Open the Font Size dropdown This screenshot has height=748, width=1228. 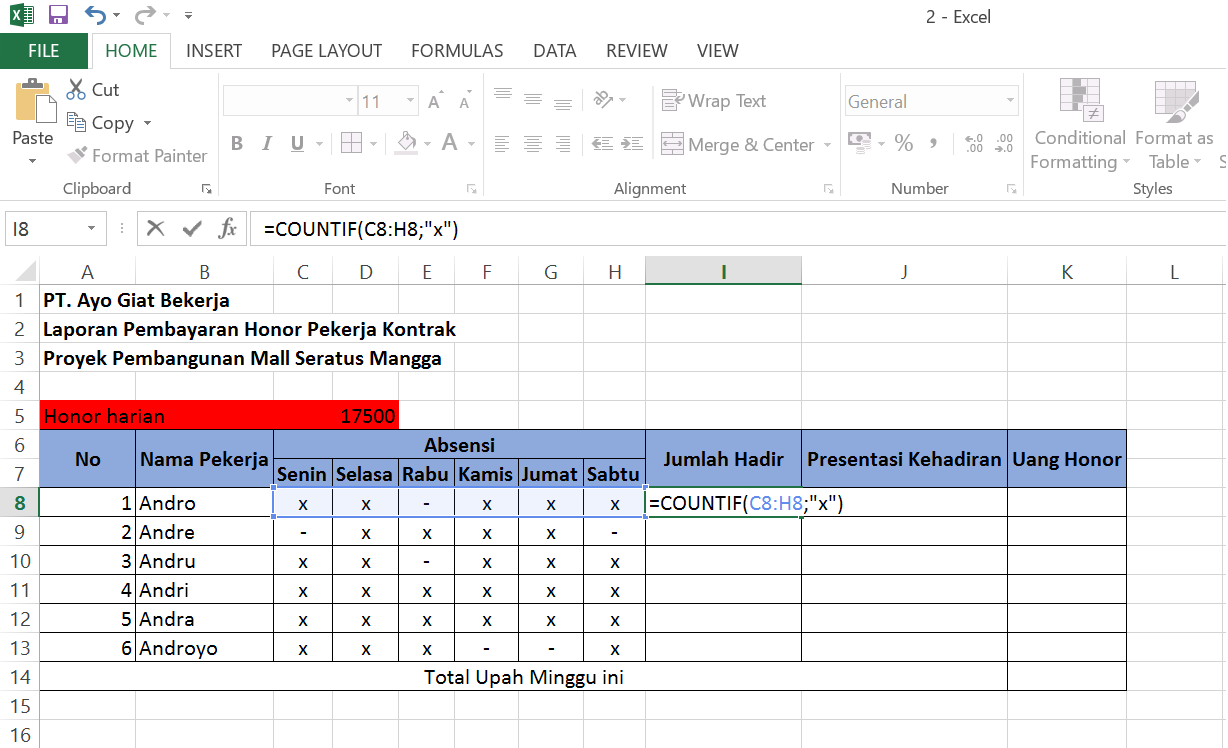[x=408, y=100]
